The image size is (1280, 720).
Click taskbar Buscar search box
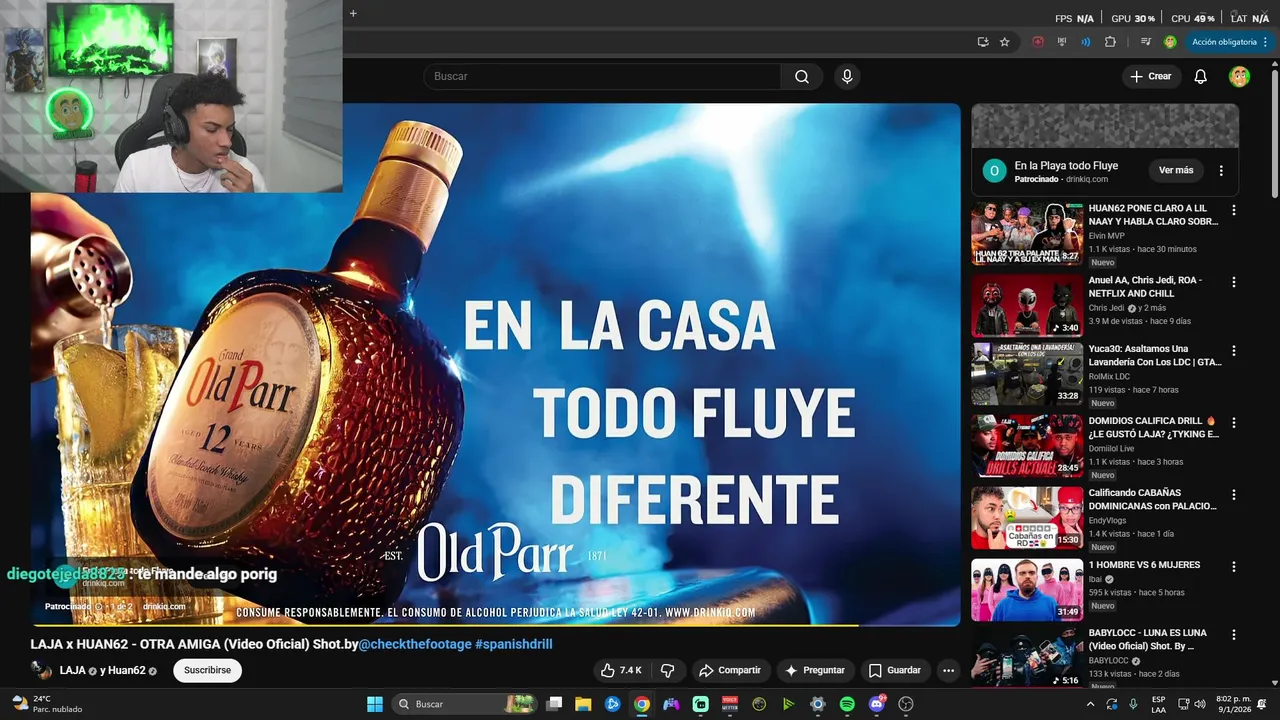(x=465, y=704)
